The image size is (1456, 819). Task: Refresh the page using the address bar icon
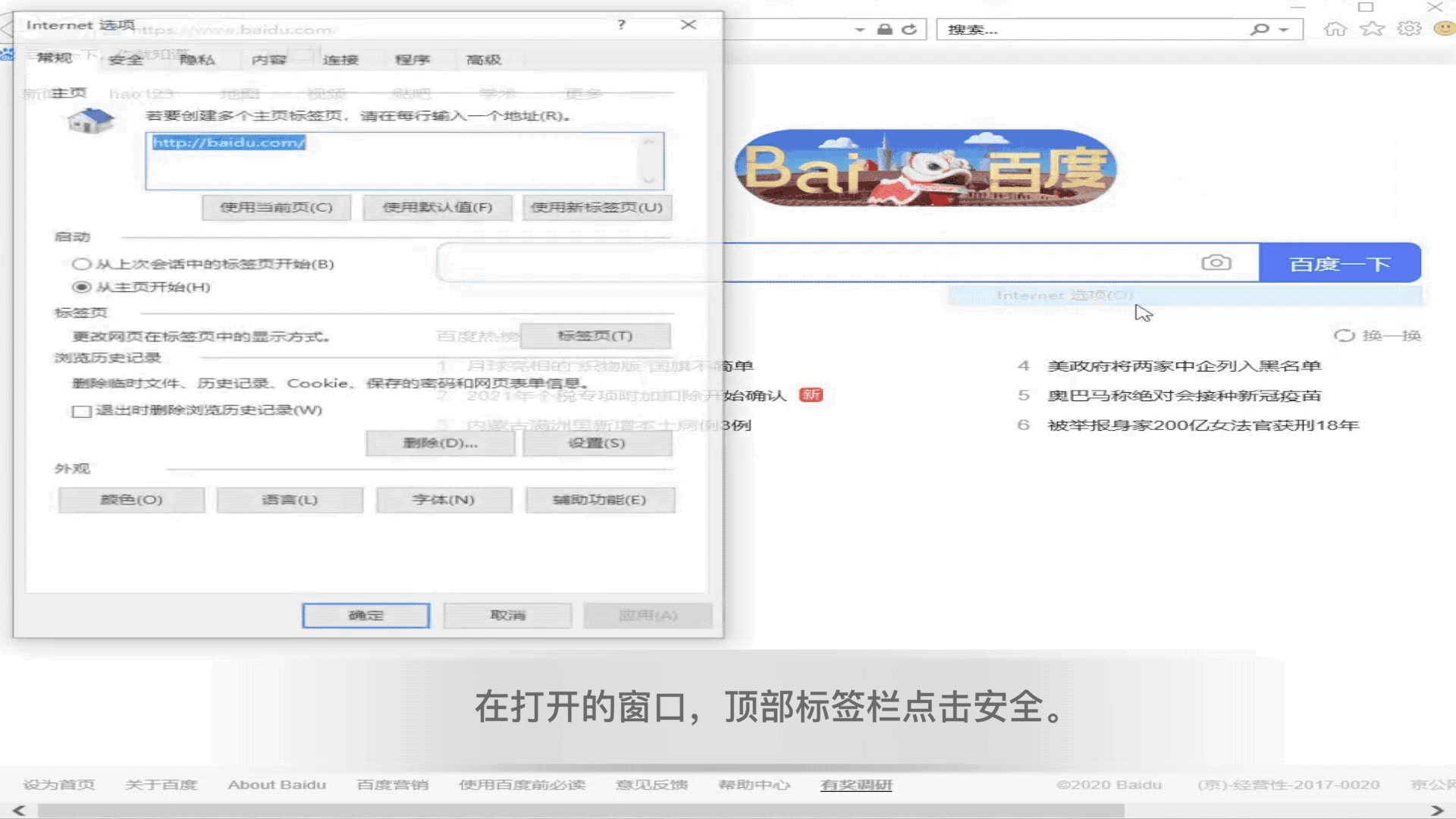pos(908,29)
